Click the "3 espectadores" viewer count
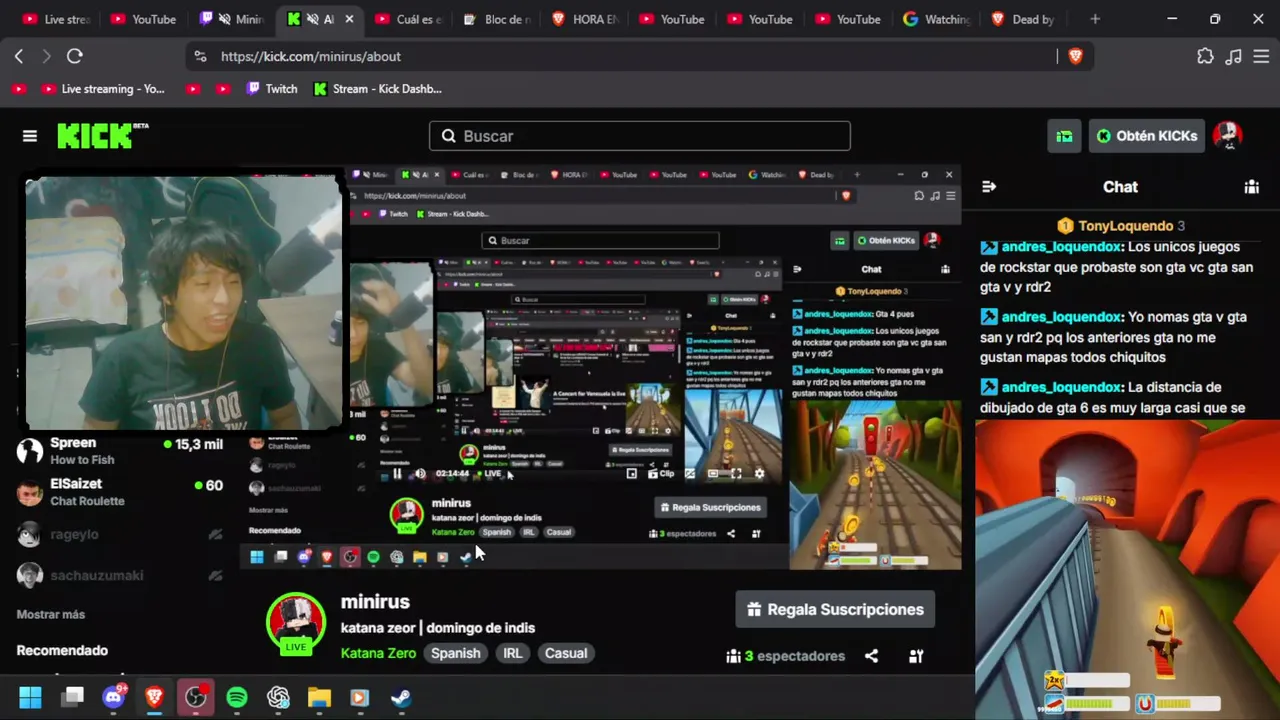Screen dimensions: 1280x720 click(x=786, y=656)
